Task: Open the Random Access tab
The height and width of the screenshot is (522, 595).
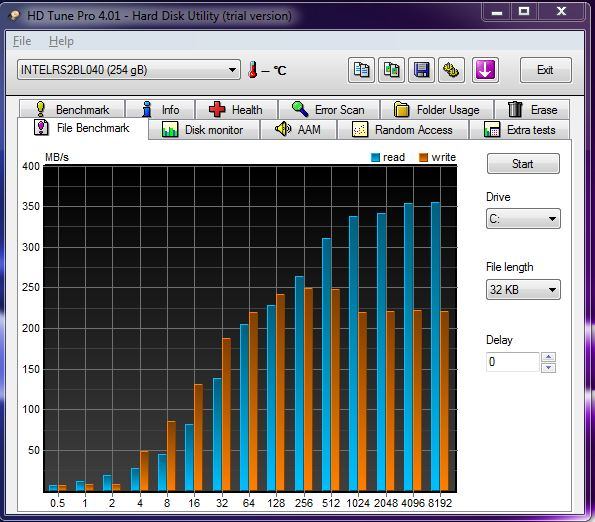Action: (403, 130)
